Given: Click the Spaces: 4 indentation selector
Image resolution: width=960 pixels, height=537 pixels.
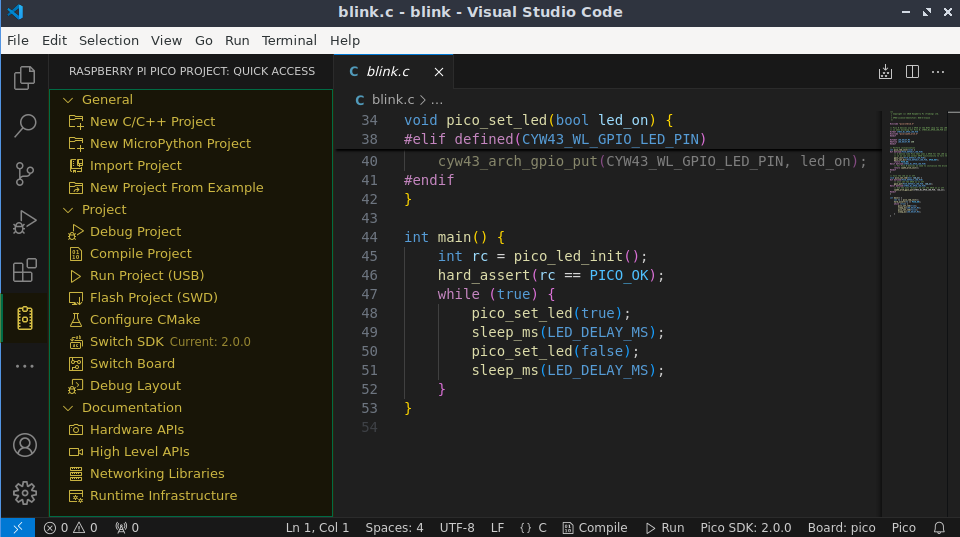Looking at the screenshot, I should (394, 527).
